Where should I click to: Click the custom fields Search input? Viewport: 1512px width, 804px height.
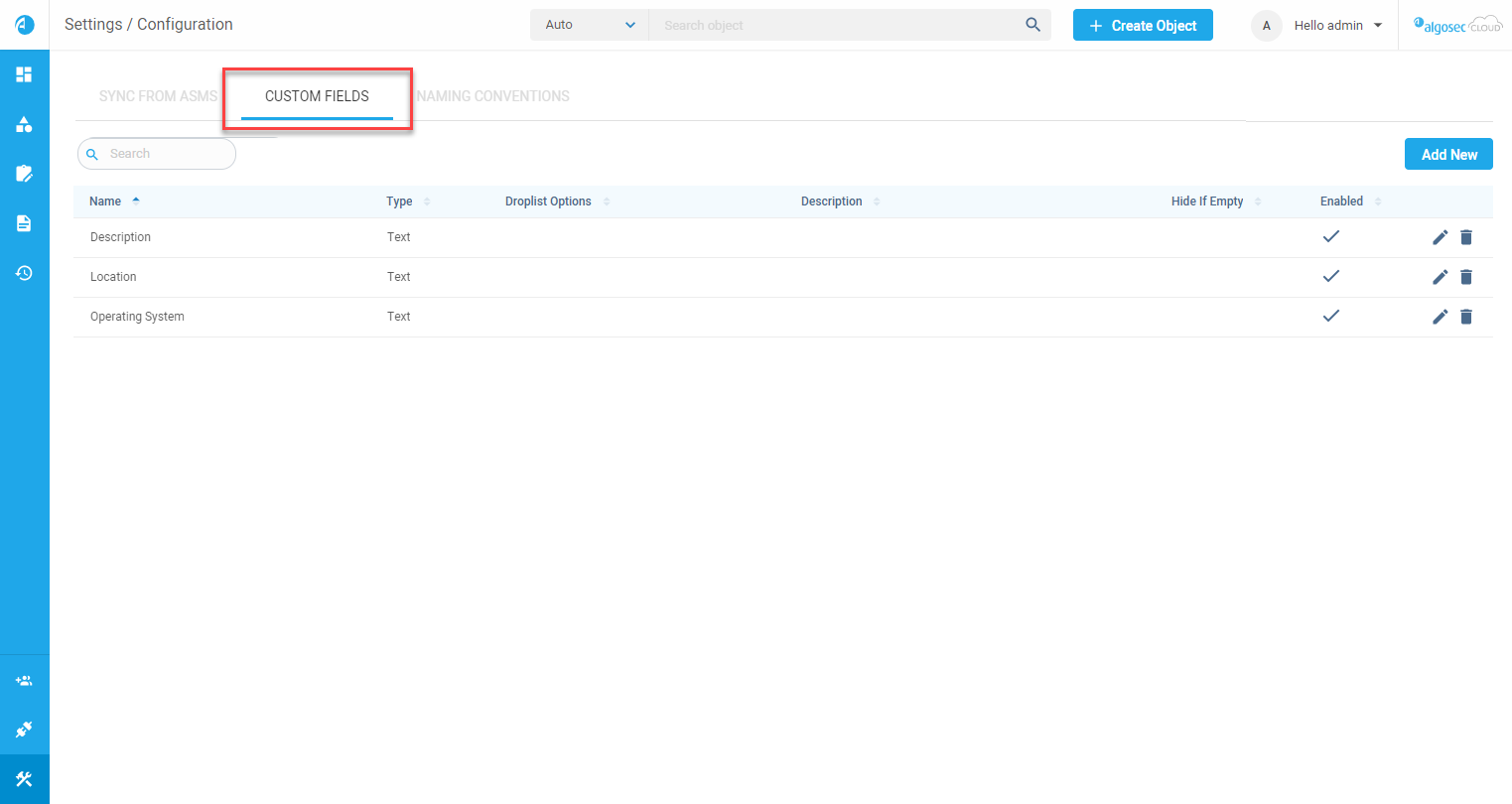pyautogui.click(x=164, y=154)
